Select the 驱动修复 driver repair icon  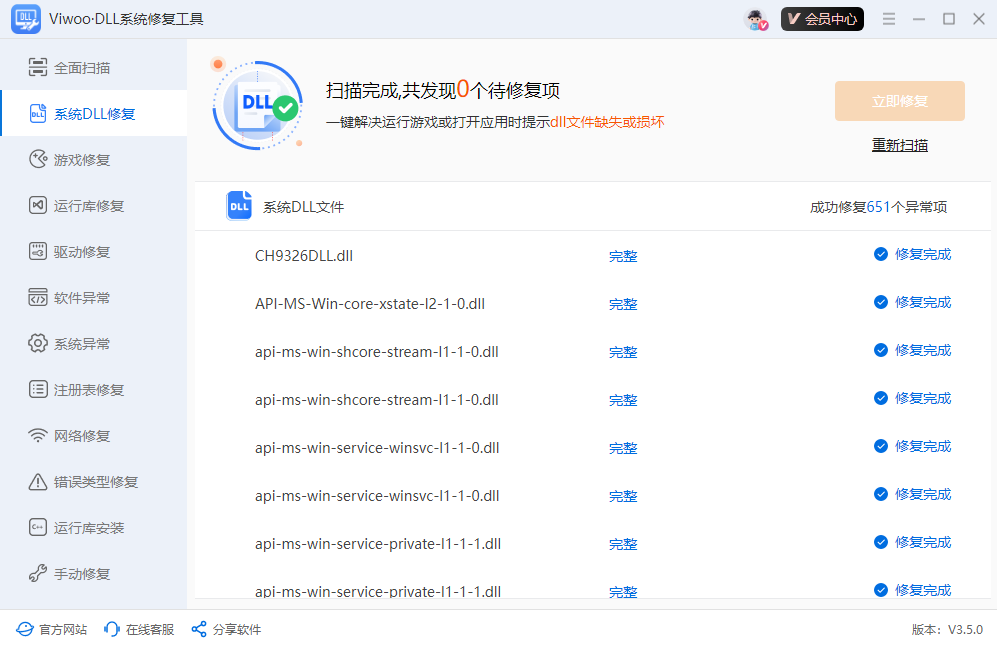38,251
